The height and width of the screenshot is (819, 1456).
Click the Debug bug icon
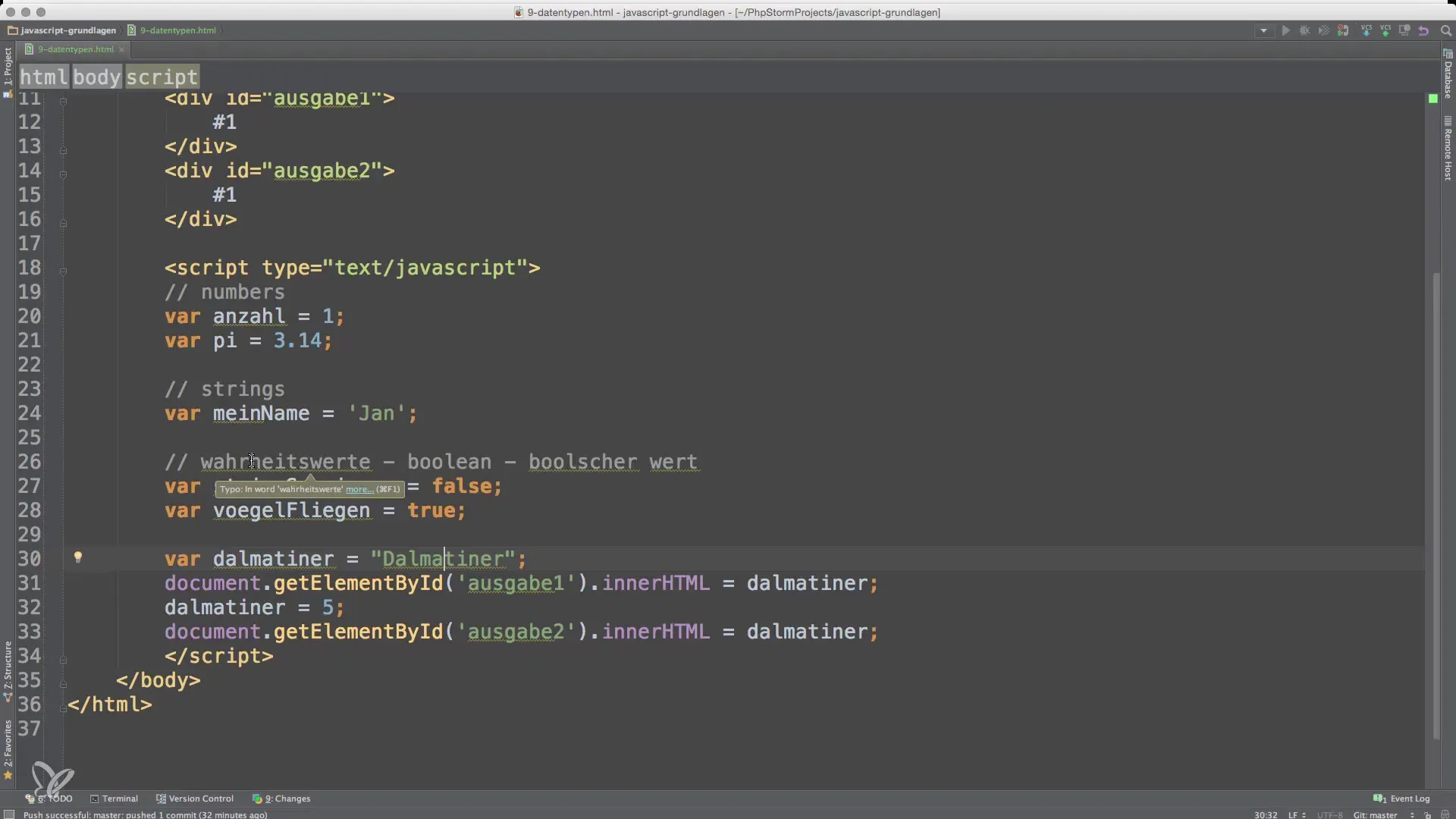(1304, 31)
